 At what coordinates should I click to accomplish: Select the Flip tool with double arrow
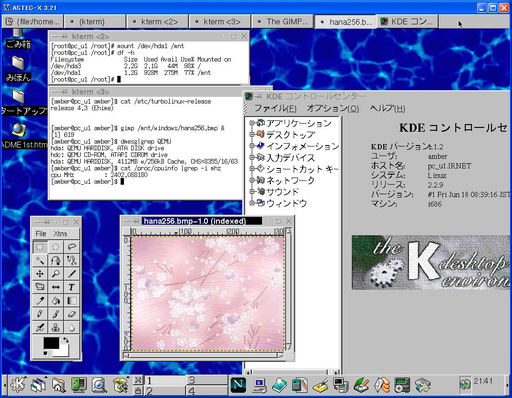point(56,287)
